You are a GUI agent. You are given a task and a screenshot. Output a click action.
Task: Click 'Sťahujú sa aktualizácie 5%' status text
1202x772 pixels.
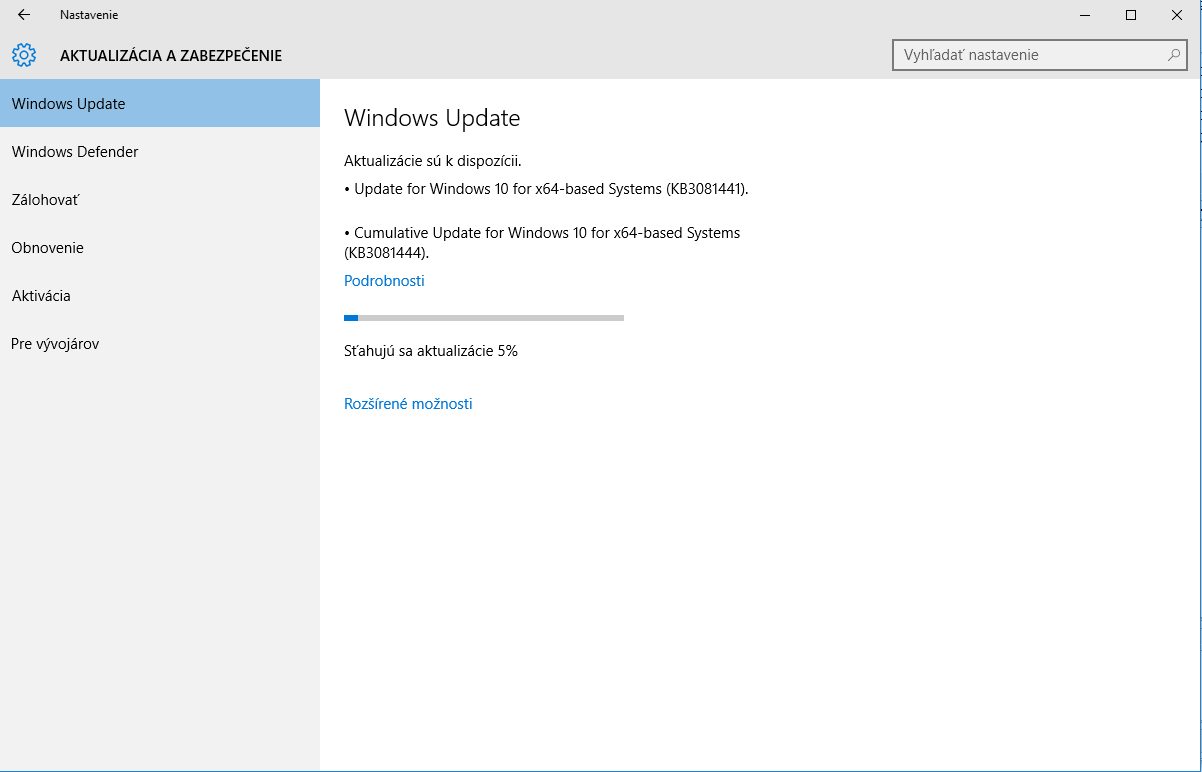pyautogui.click(x=431, y=351)
